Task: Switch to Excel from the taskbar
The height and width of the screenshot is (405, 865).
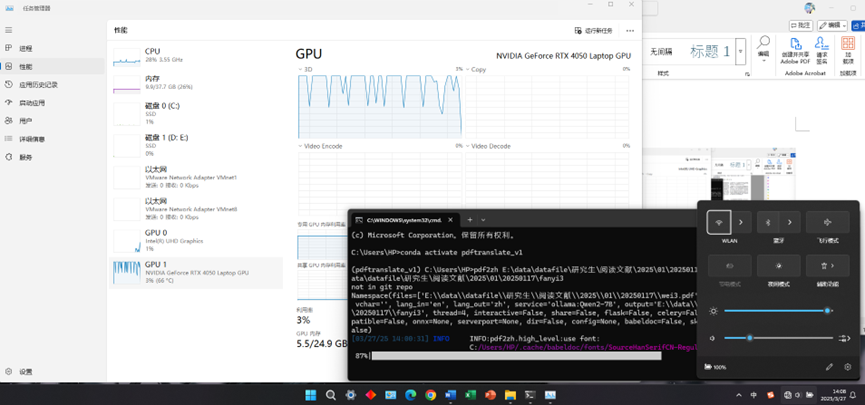Action: click(x=470, y=395)
